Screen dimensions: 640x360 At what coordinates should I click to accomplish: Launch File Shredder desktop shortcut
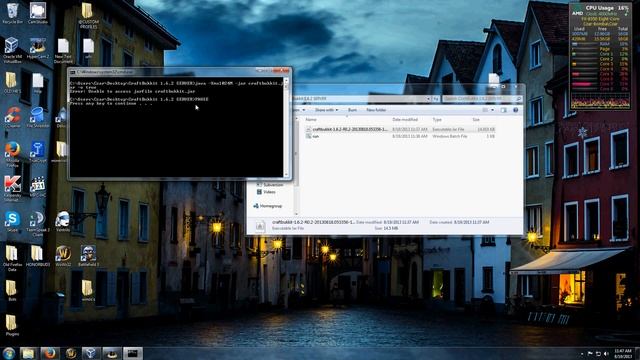coord(38,118)
